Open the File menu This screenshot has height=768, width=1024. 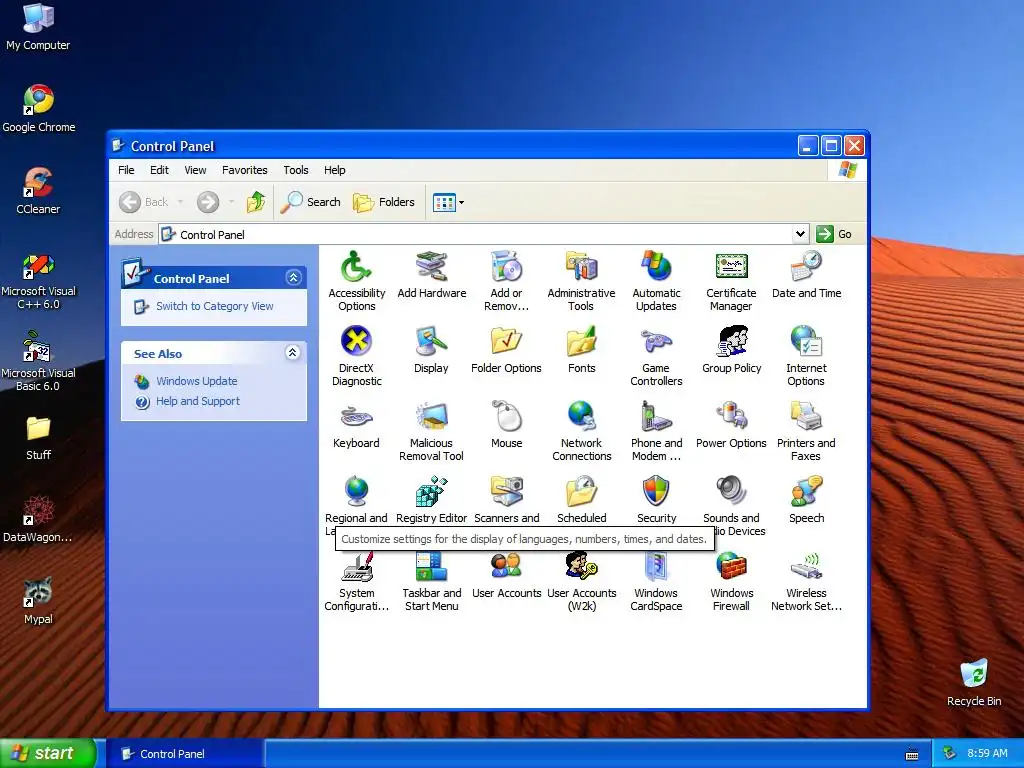point(126,170)
